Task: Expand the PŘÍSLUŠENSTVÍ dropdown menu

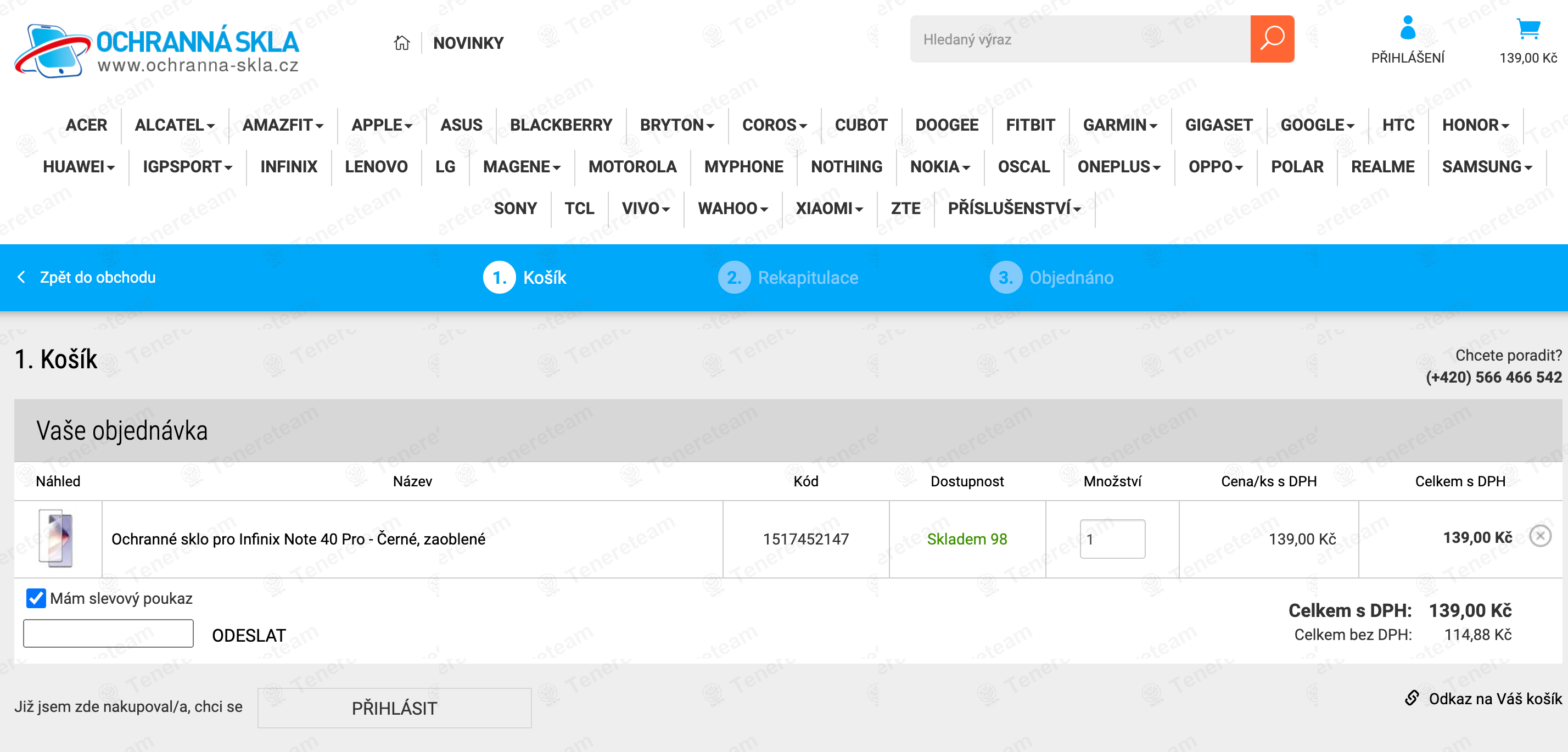Action: (x=1014, y=209)
